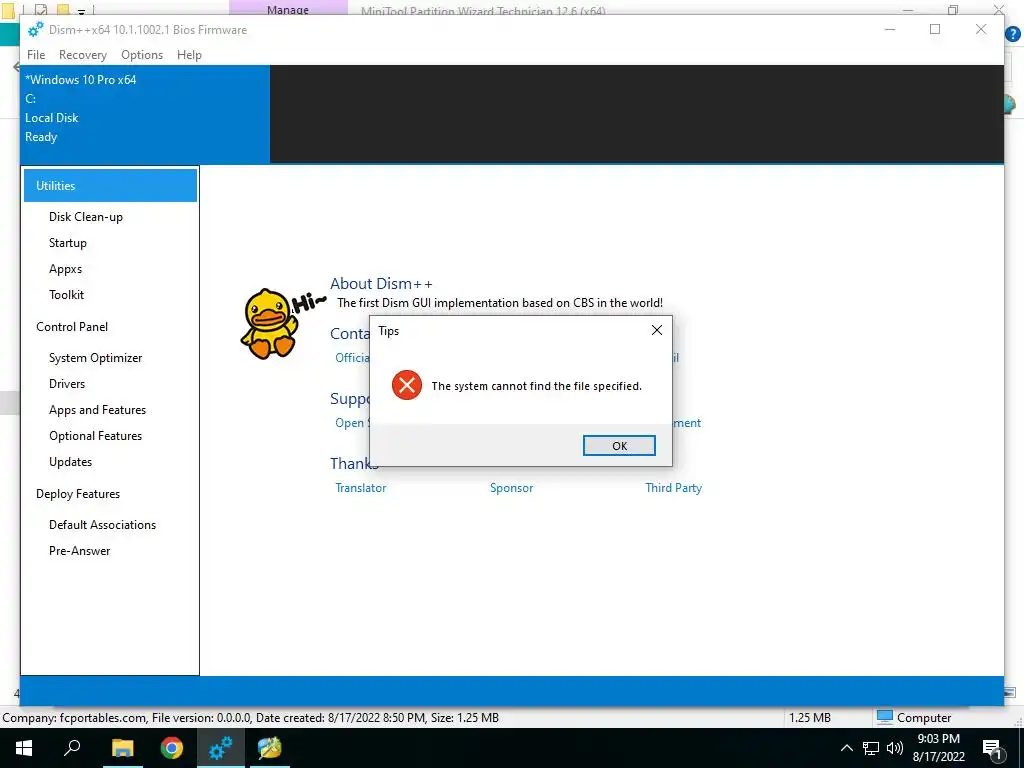This screenshot has width=1024, height=768.
Task: Open Apps and Features in sidebar
Action: [97, 410]
